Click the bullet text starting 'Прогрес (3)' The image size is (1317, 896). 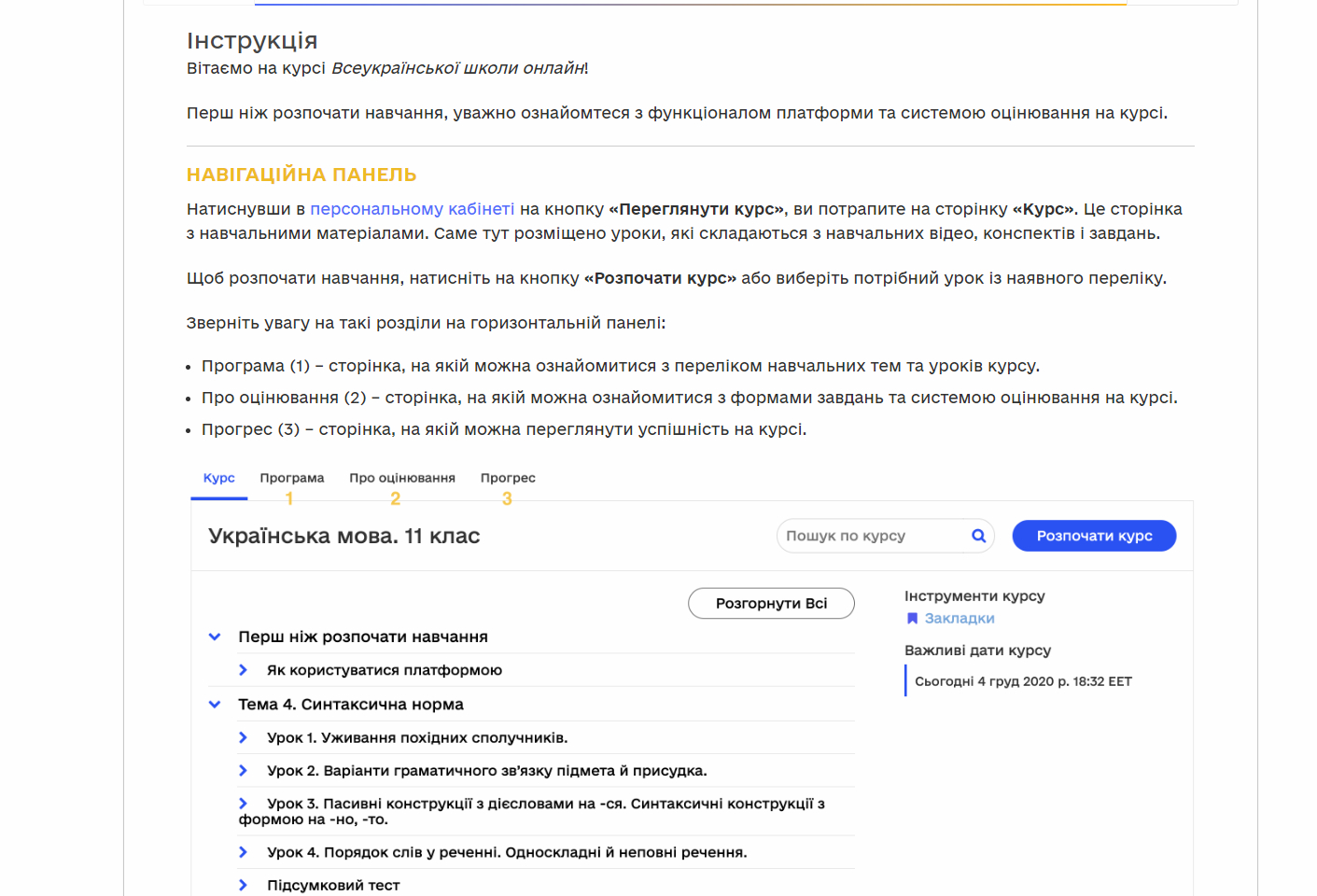(504, 429)
